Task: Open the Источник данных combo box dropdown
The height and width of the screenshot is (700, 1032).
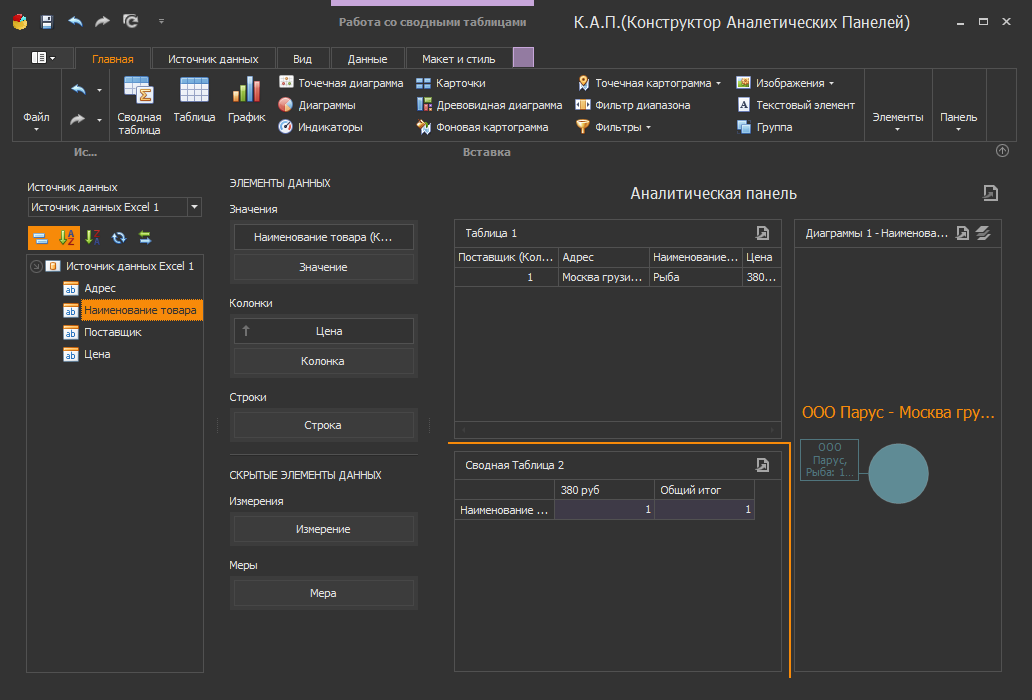Action: (194, 207)
